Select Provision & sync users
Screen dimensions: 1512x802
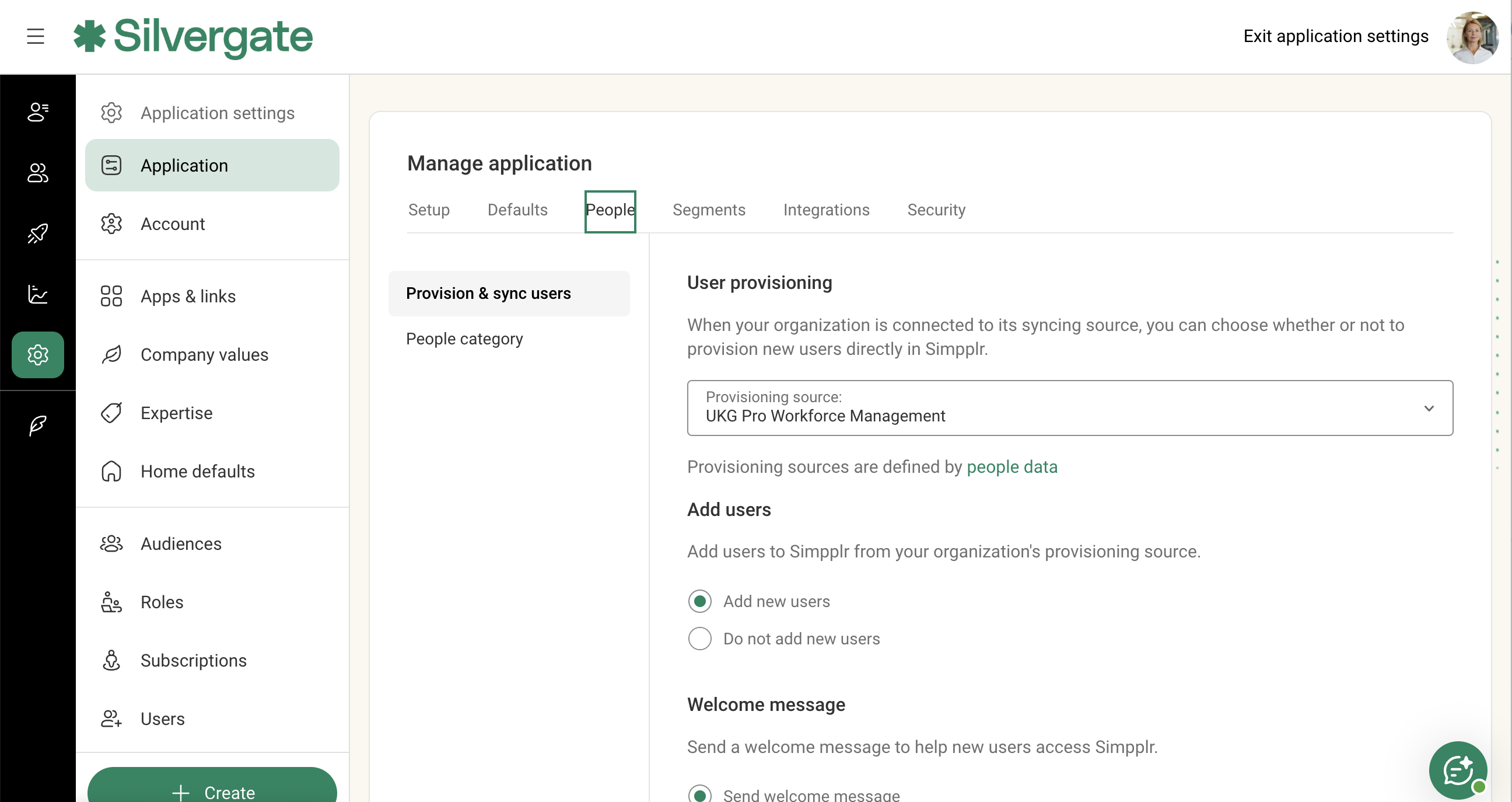pos(509,293)
